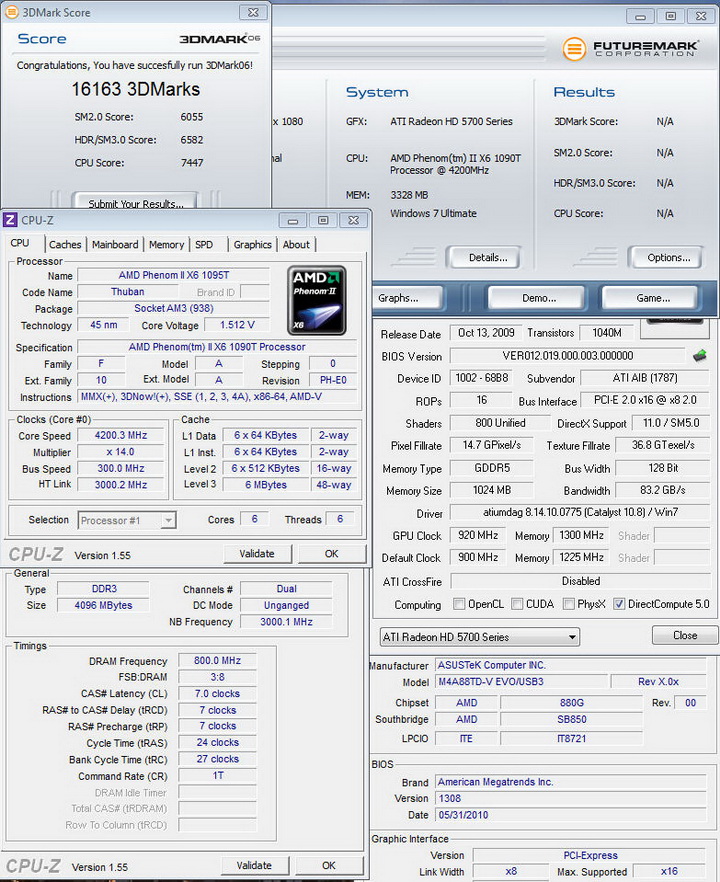720x882 pixels.
Task: Switch to the SPD tab
Action: (204, 245)
